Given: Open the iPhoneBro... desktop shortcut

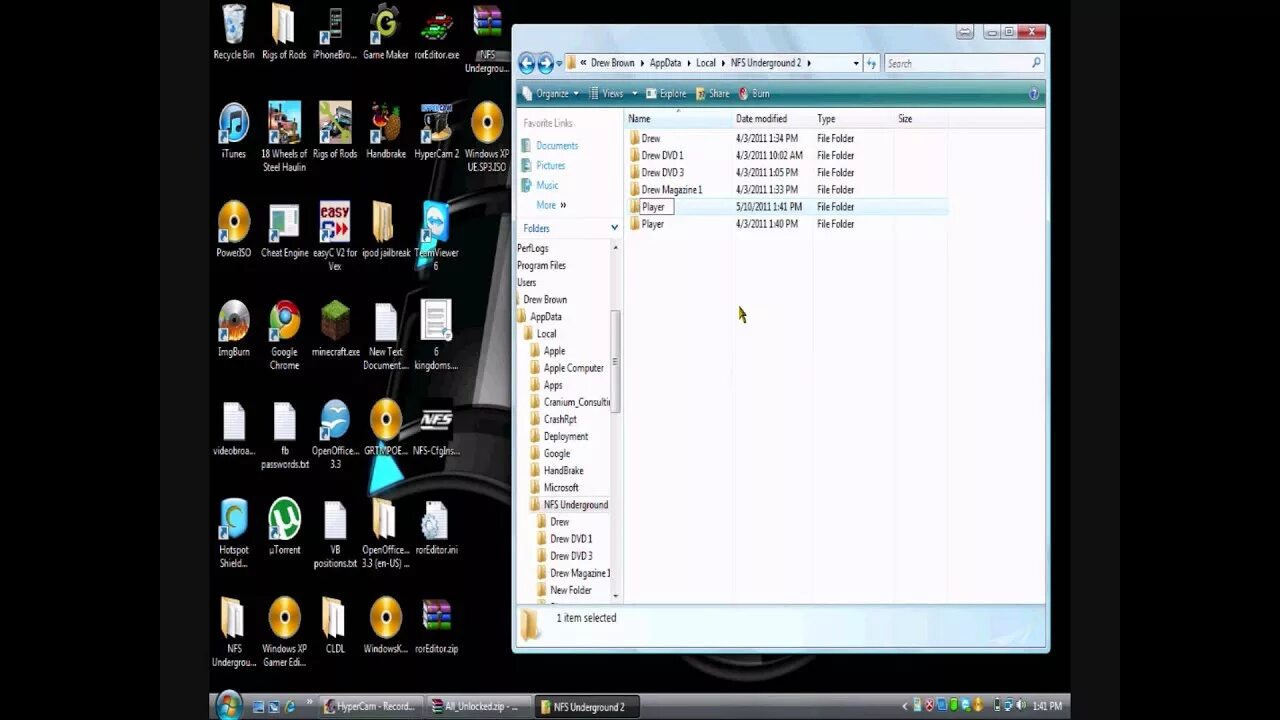Looking at the screenshot, I should click(335, 32).
